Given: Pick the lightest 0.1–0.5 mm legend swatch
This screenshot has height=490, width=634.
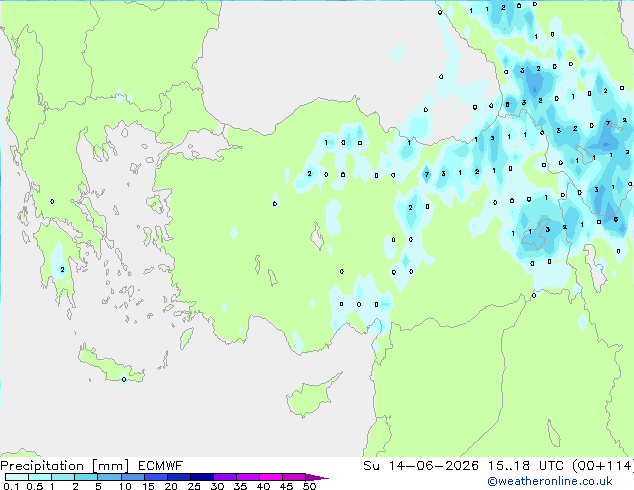Looking at the screenshot, I should pyautogui.click(x=17, y=477).
